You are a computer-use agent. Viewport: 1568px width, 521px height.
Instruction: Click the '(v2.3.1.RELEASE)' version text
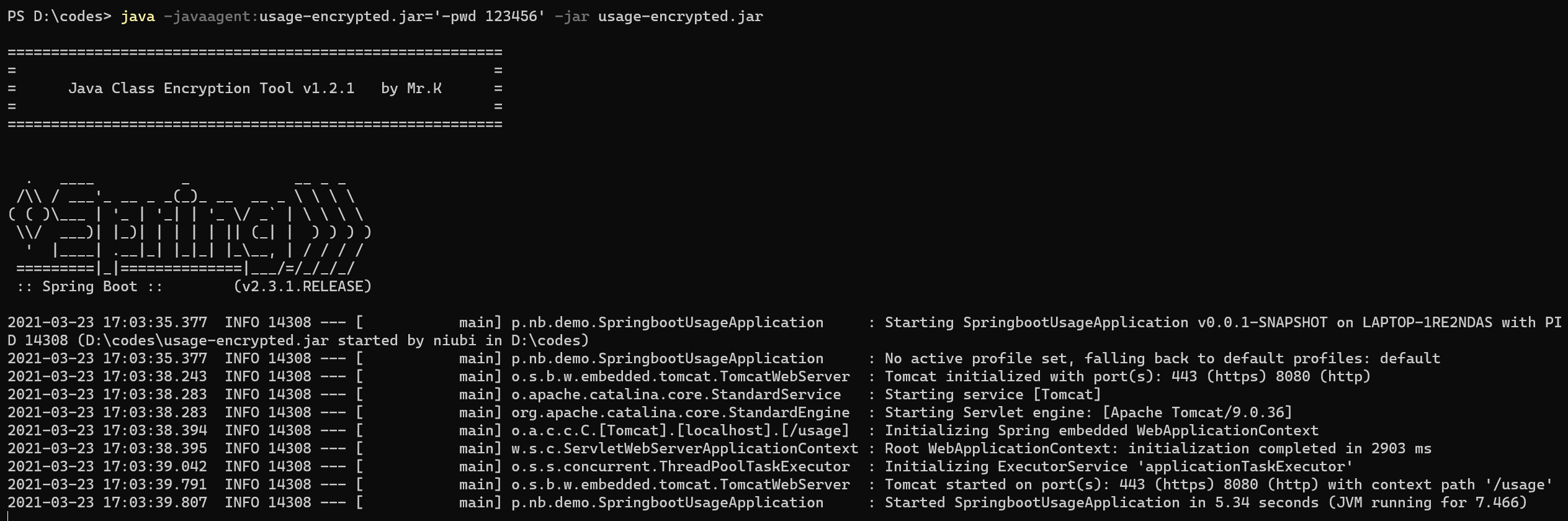pos(303,287)
